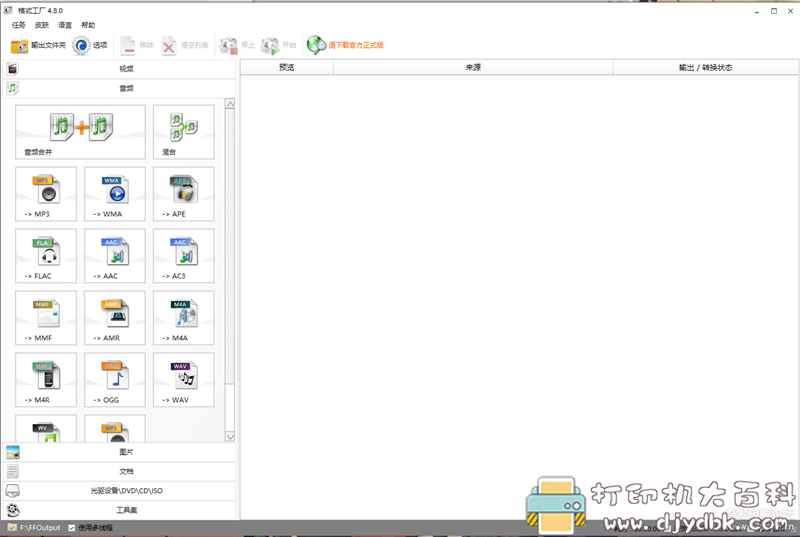Choose the -> AC3 conversion icon
The width and height of the screenshot is (800, 537).
184,256
